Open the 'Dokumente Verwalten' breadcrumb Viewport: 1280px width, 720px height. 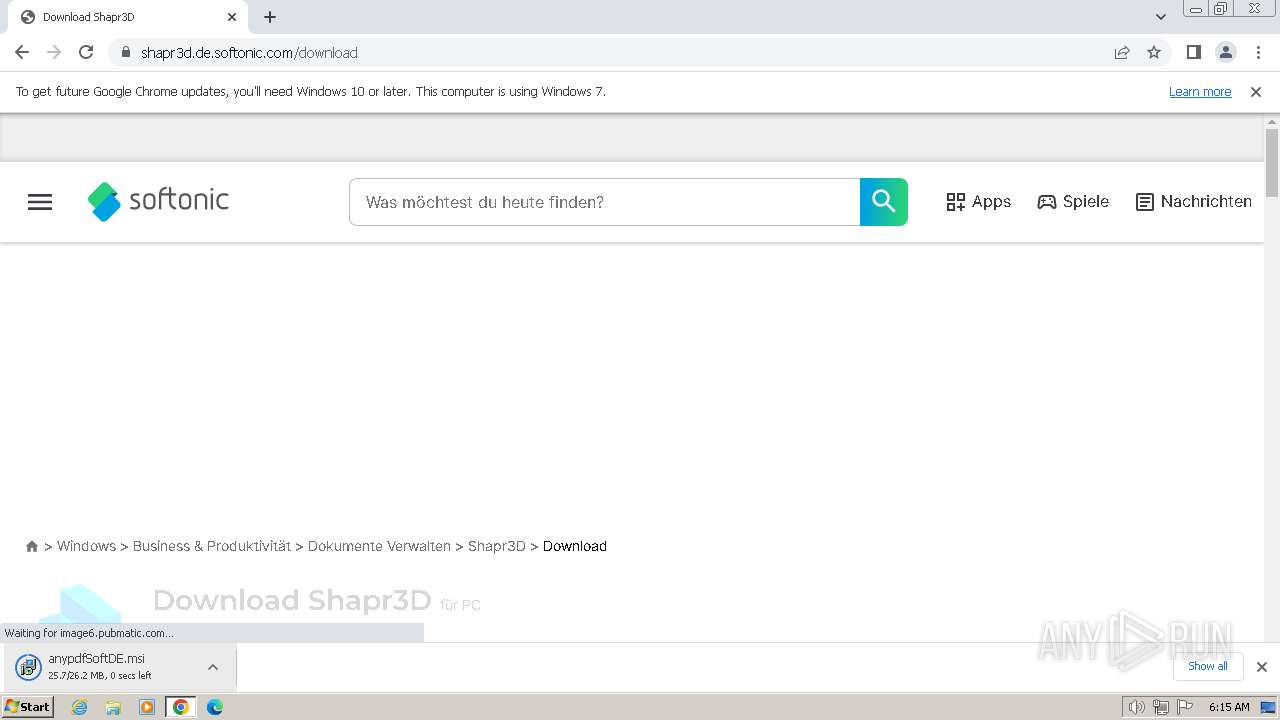379,546
